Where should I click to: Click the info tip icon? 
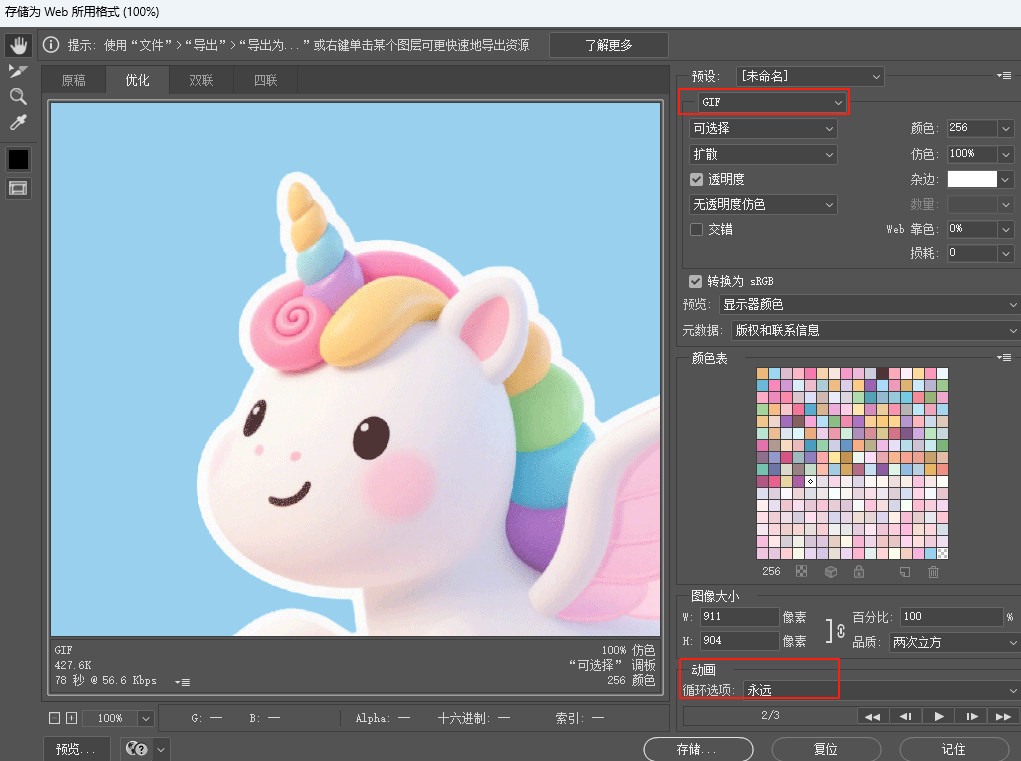51,45
